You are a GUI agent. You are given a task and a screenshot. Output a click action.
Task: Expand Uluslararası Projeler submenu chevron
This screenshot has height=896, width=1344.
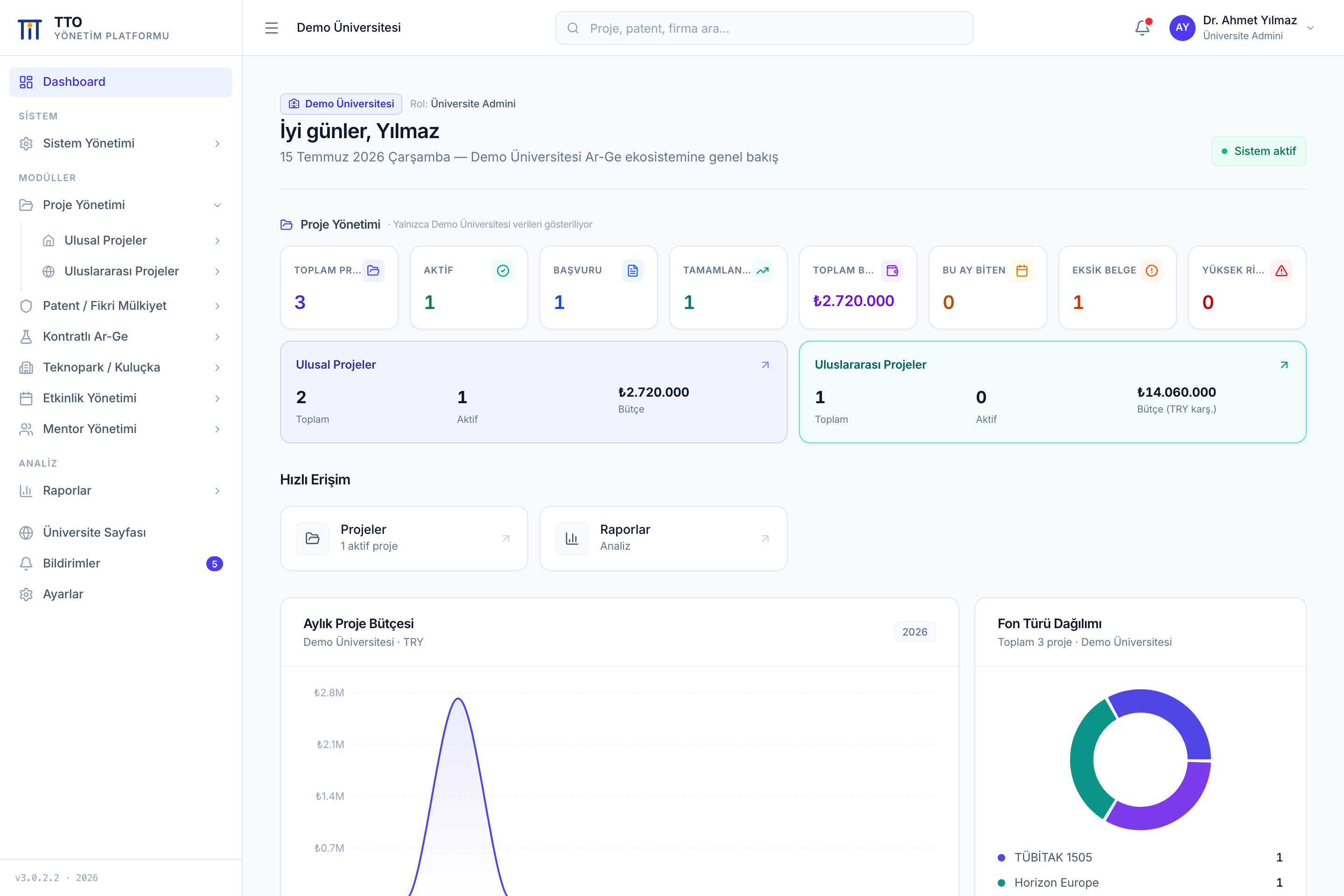217,272
